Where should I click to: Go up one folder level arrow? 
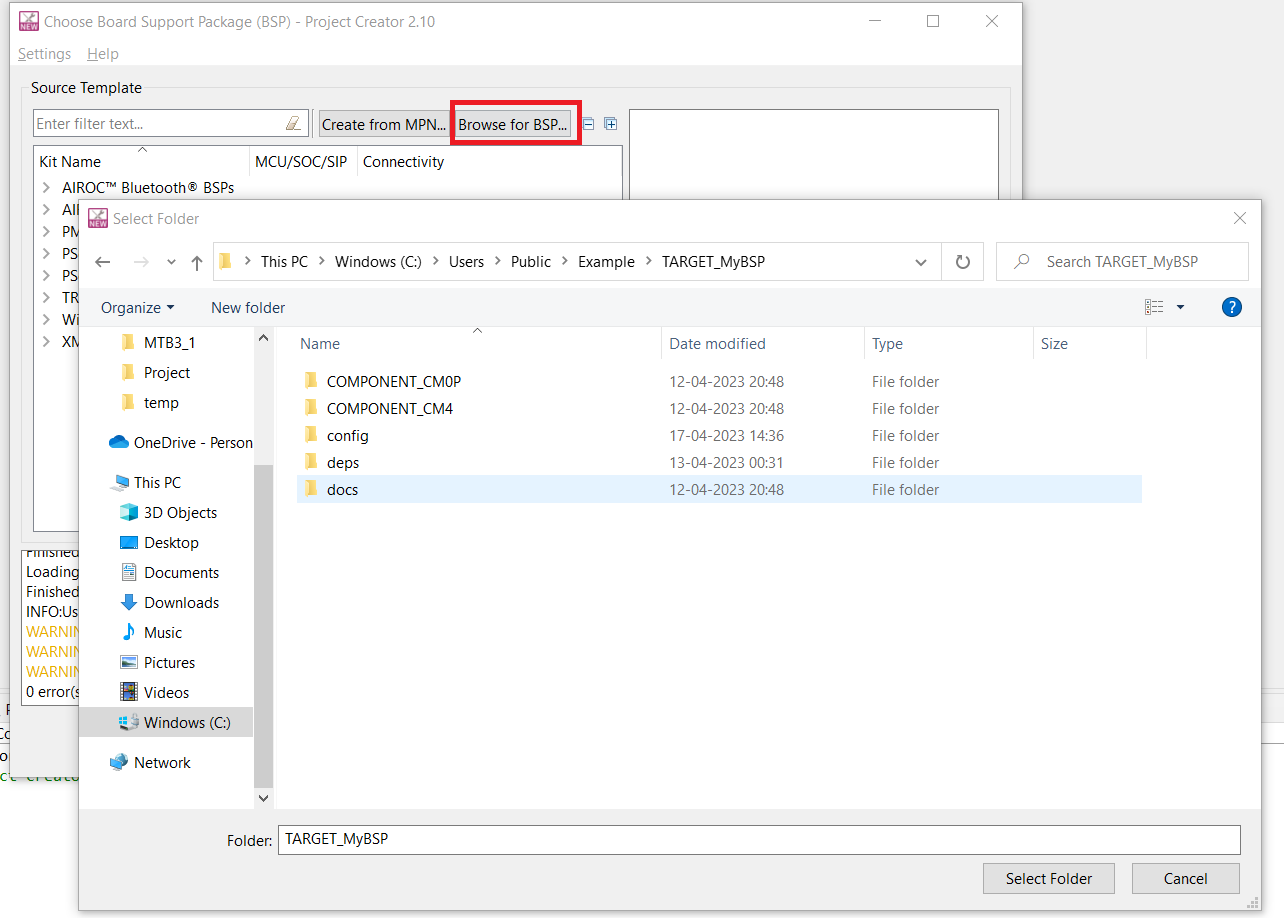pos(197,262)
